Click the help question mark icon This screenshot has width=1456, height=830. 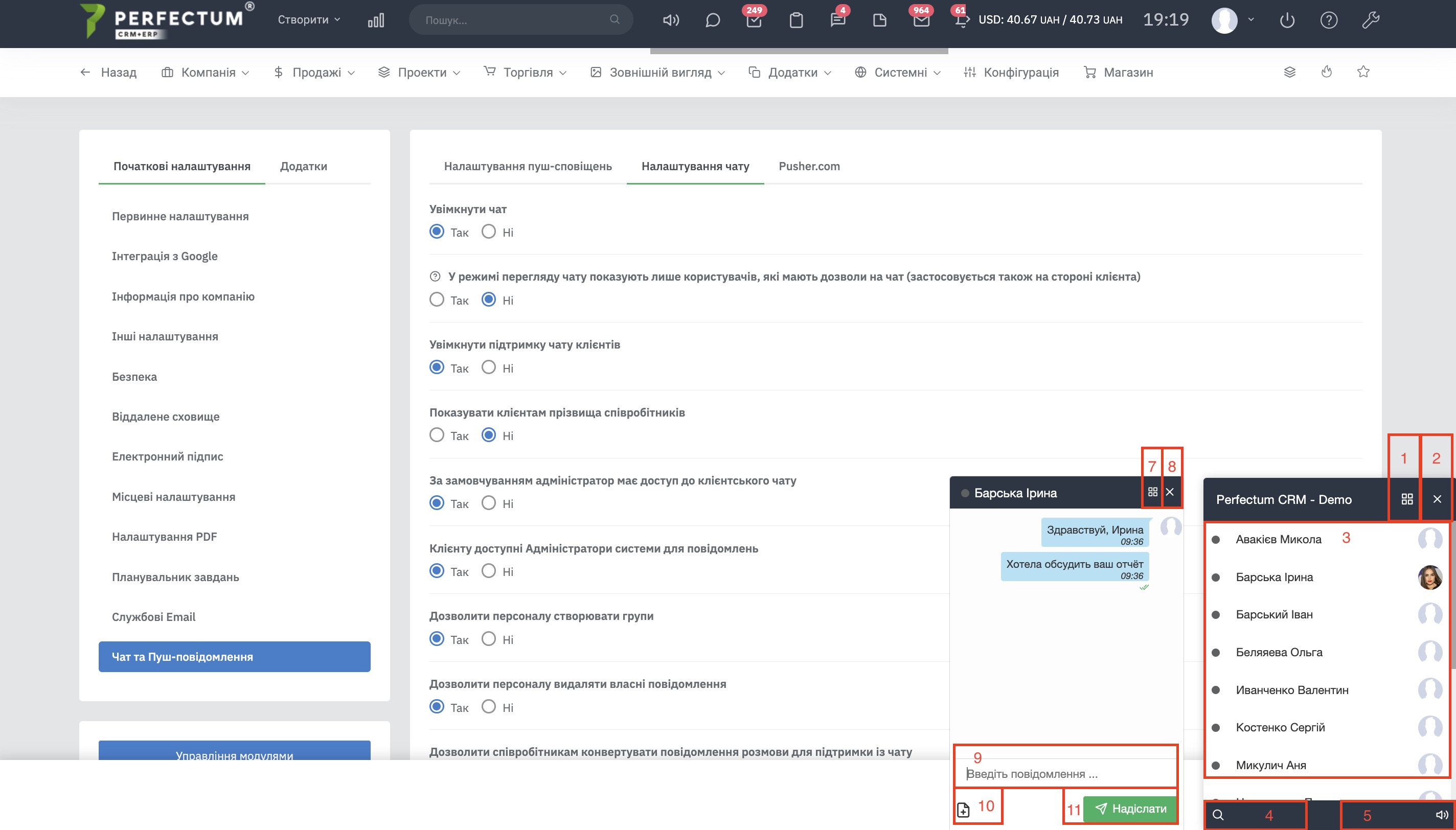point(1328,20)
